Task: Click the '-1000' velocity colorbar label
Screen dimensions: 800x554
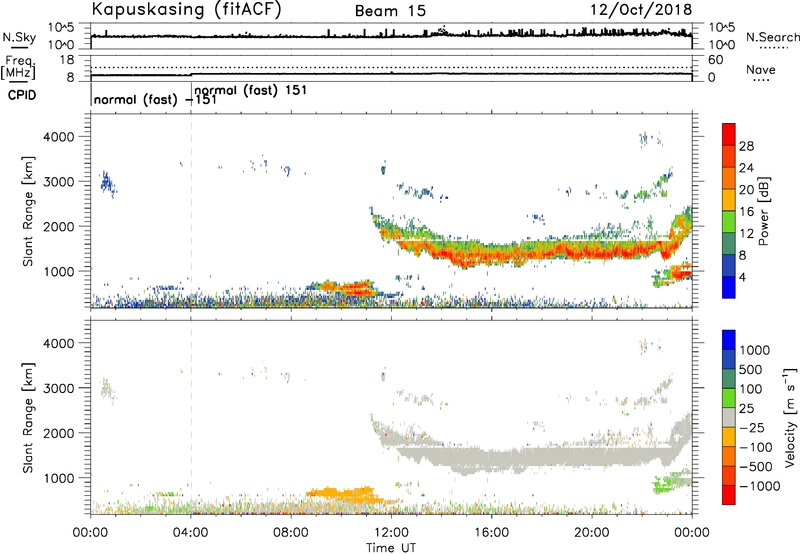Action: coord(759,486)
